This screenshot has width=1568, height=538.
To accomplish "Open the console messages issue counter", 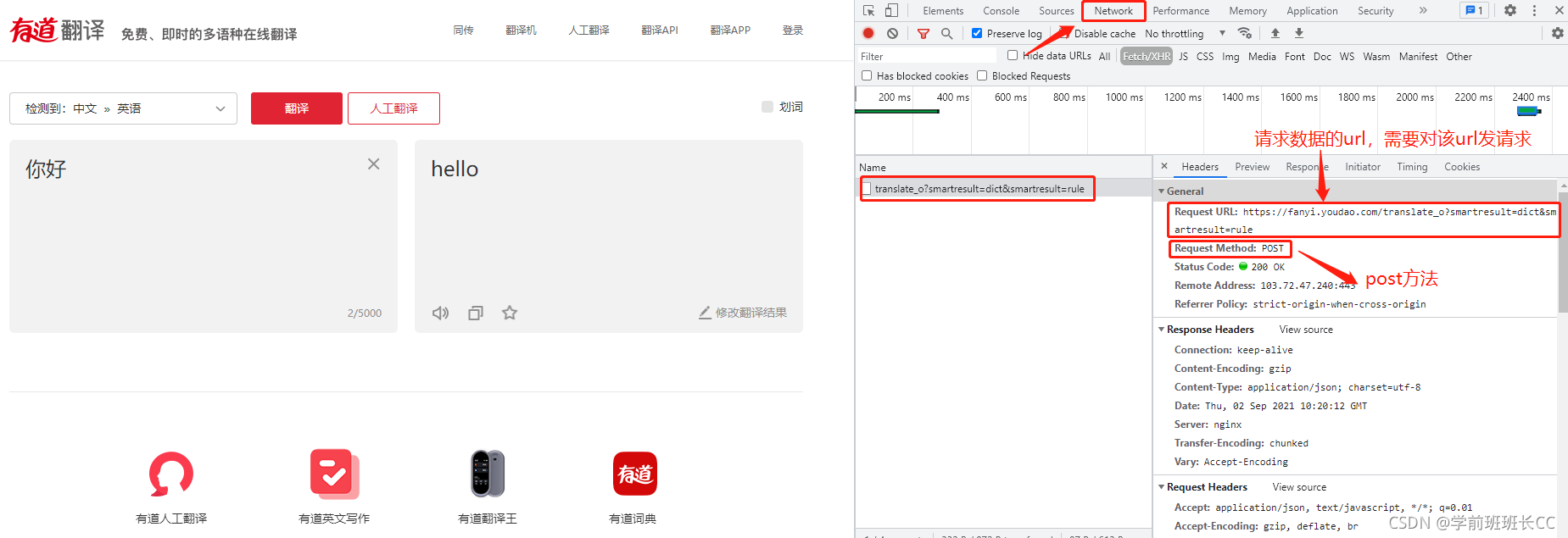I will point(1475,10).
